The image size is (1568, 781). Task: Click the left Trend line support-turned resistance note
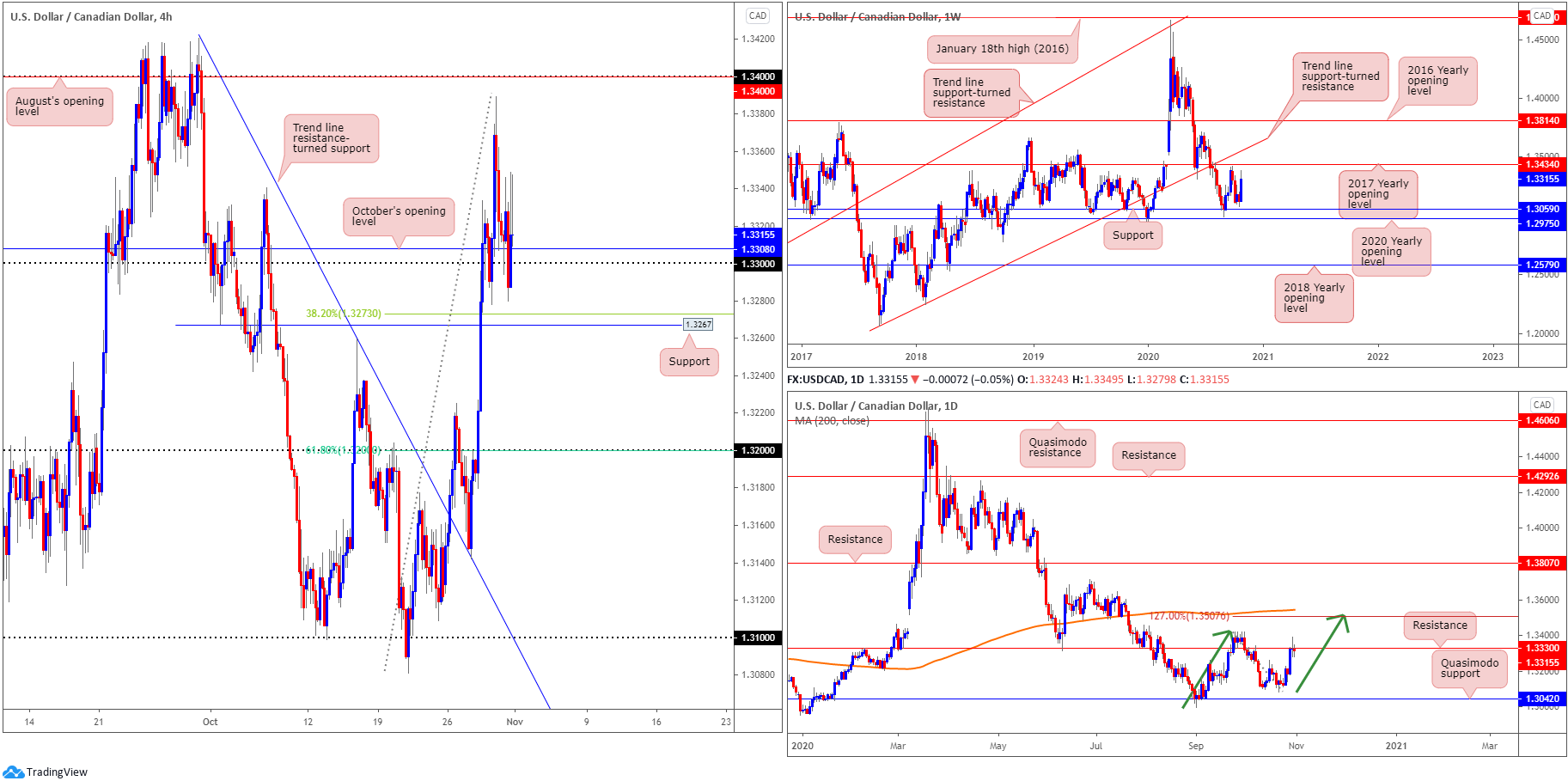click(x=972, y=93)
